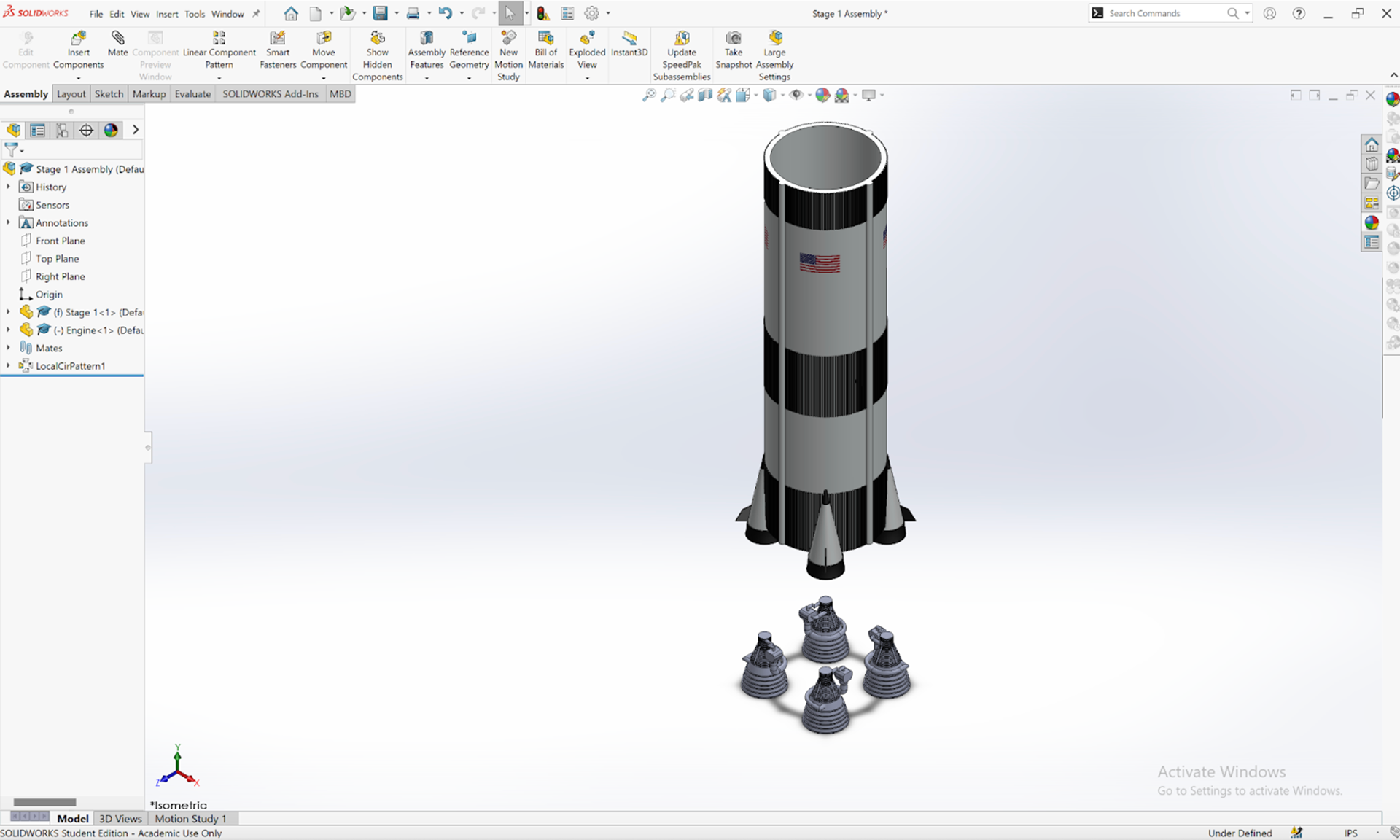Take Snapshot of the assembly
The height and width of the screenshot is (840, 1400).
pyautogui.click(x=734, y=50)
